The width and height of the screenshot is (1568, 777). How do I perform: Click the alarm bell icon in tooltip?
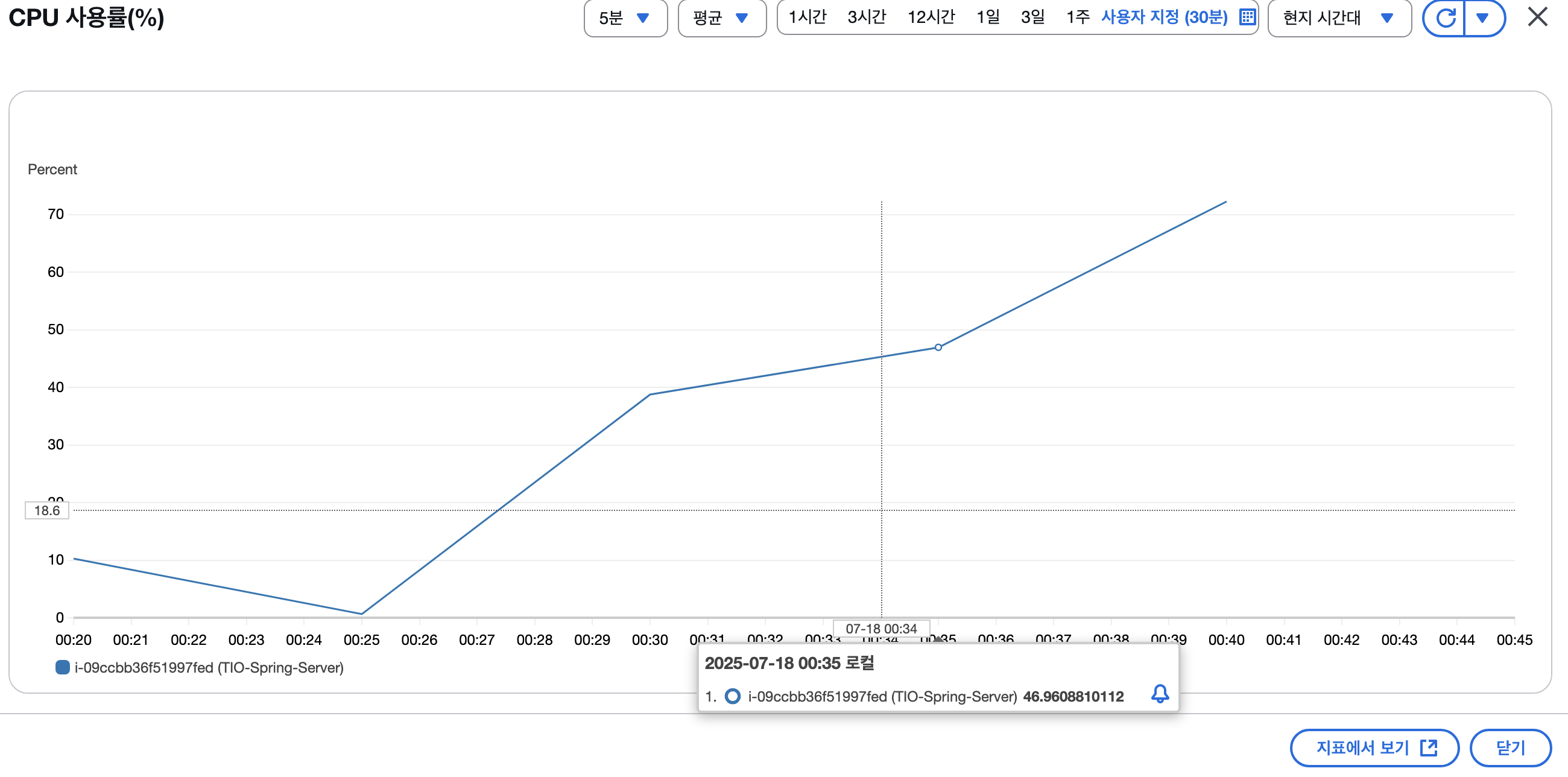click(1160, 694)
